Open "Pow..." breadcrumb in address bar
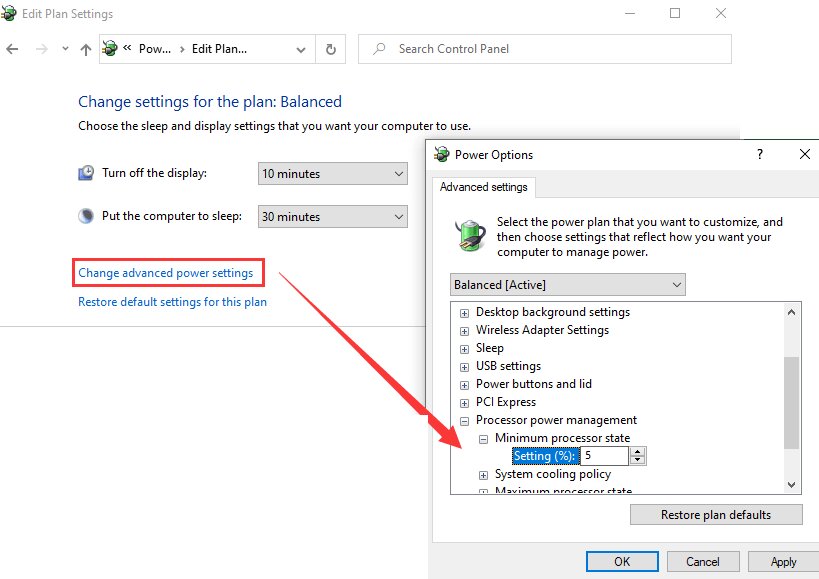Image resolution: width=819 pixels, height=579 pixels. (x=155, y=49)
